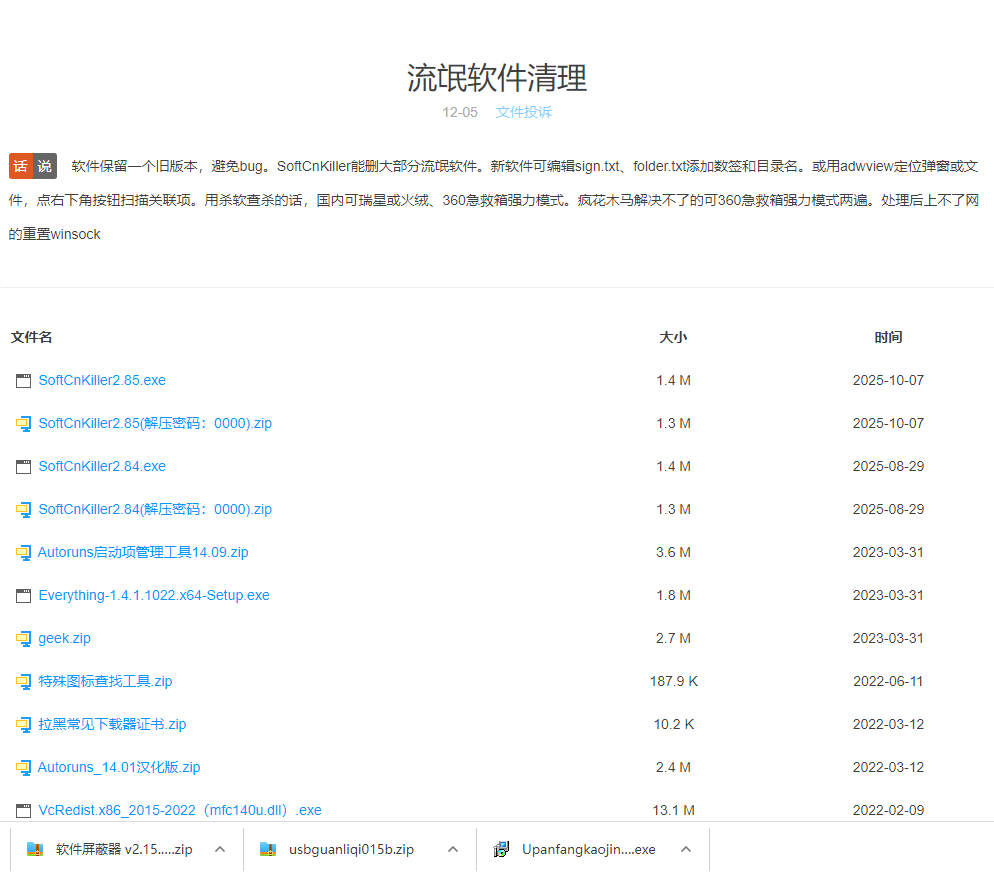994x877 pixels.
Task: Click the zip icon beside SoftCnKiller2.85(解压密码：0000).zip
Action: click(x=23, y=423)
